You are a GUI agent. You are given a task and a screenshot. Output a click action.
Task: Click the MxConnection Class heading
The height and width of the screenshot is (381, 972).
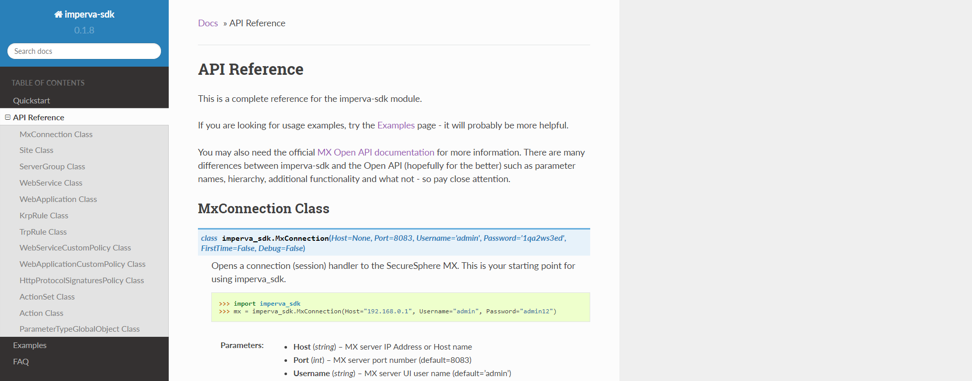pyautogui.click(x=263, y=208)
